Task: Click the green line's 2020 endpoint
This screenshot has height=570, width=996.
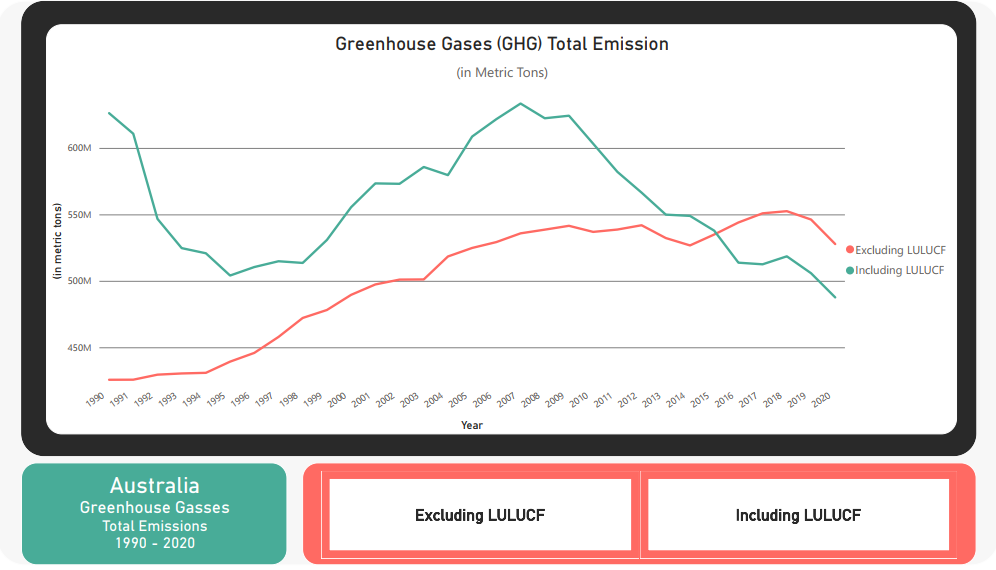Action: [835, 297]
